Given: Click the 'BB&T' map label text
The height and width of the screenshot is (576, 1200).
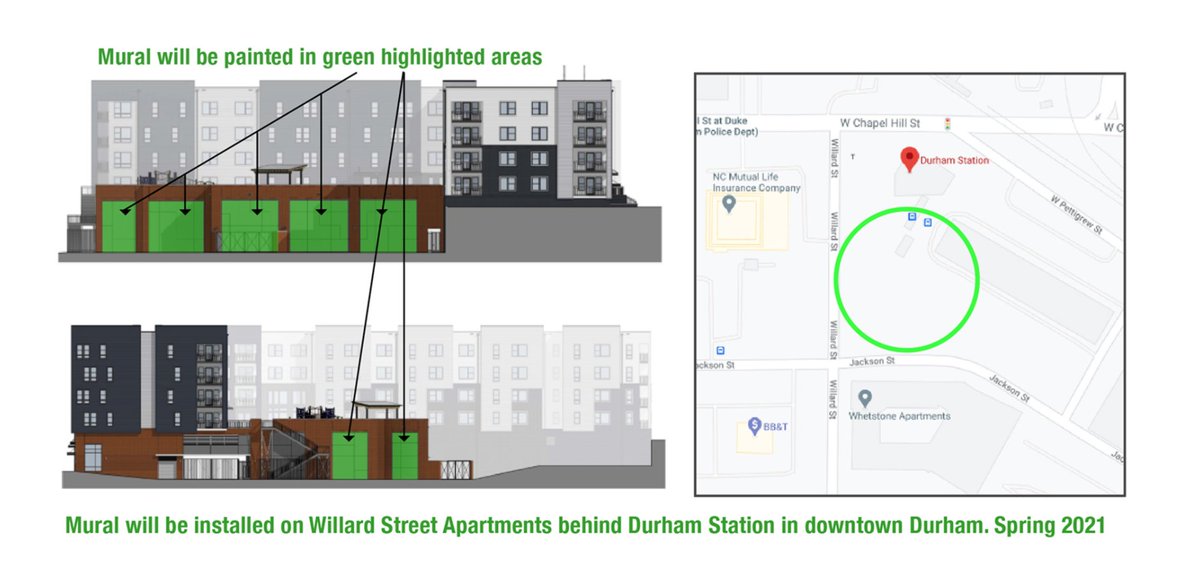Looking at the screenshot, I should 776,426.
